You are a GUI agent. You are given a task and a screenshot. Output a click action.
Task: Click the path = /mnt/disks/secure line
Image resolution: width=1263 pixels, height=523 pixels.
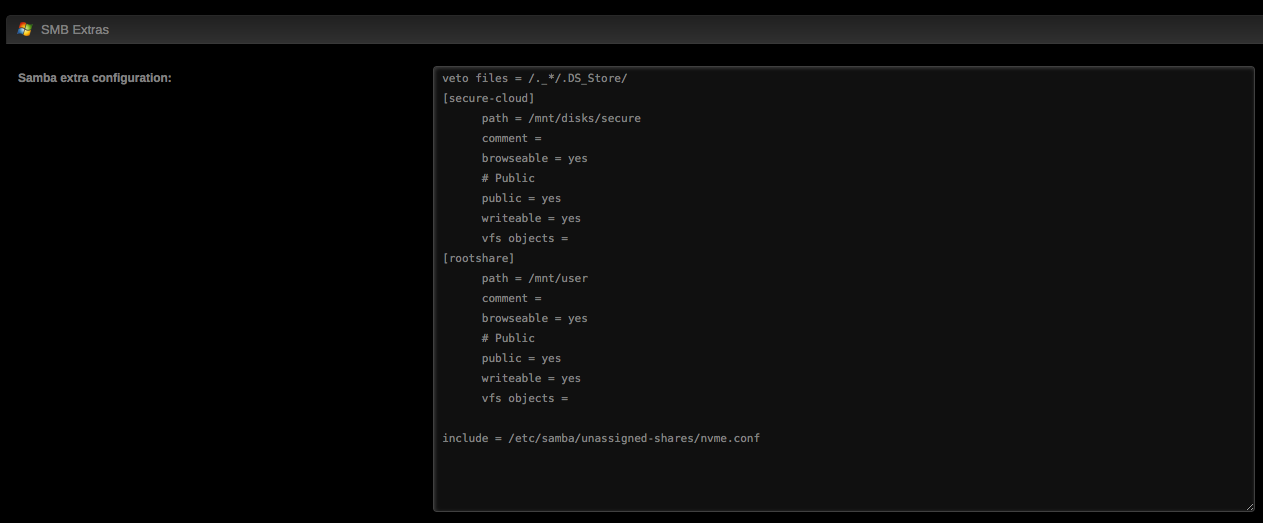point(561,118)
